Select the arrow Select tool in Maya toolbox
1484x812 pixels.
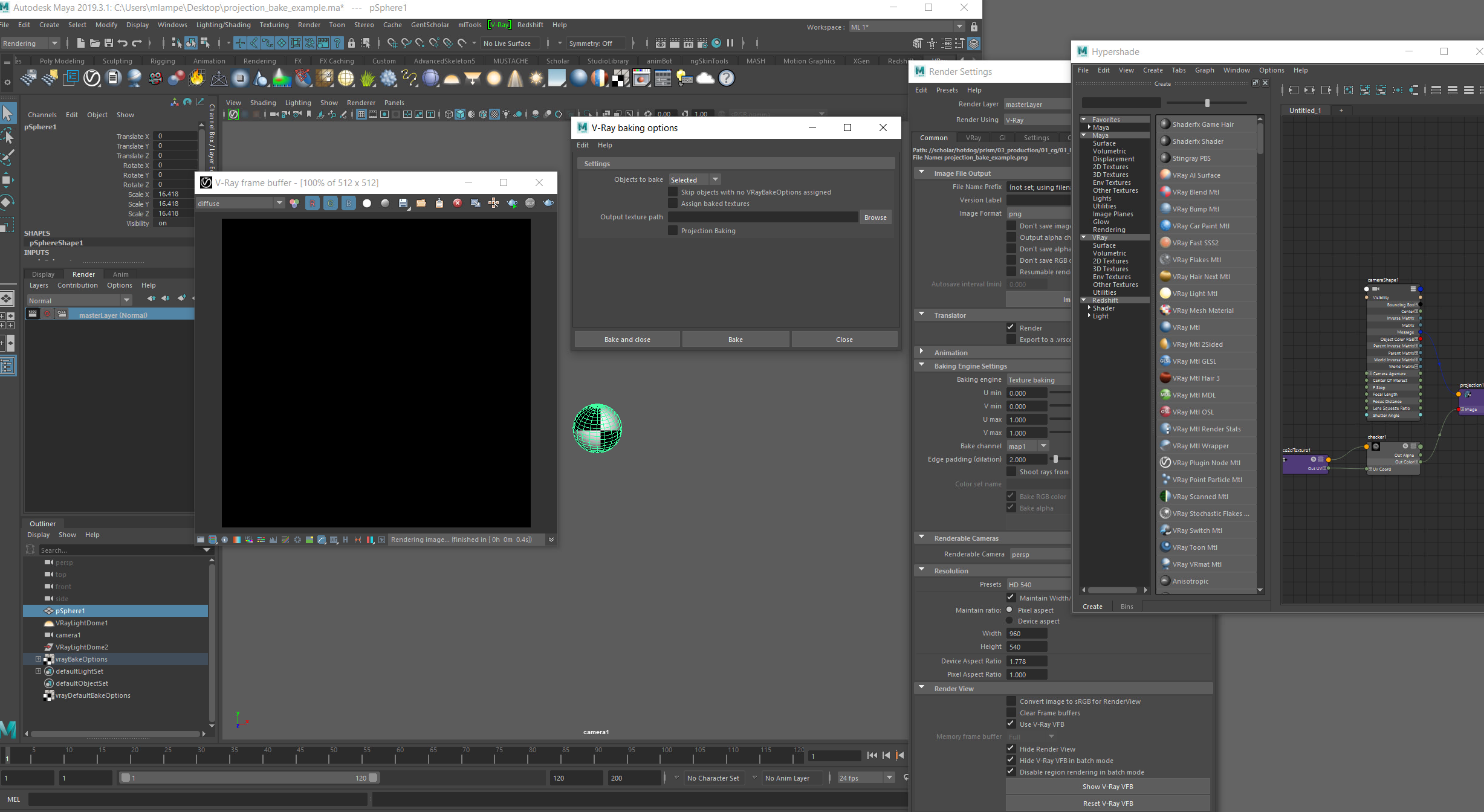[x=7, y=113]
